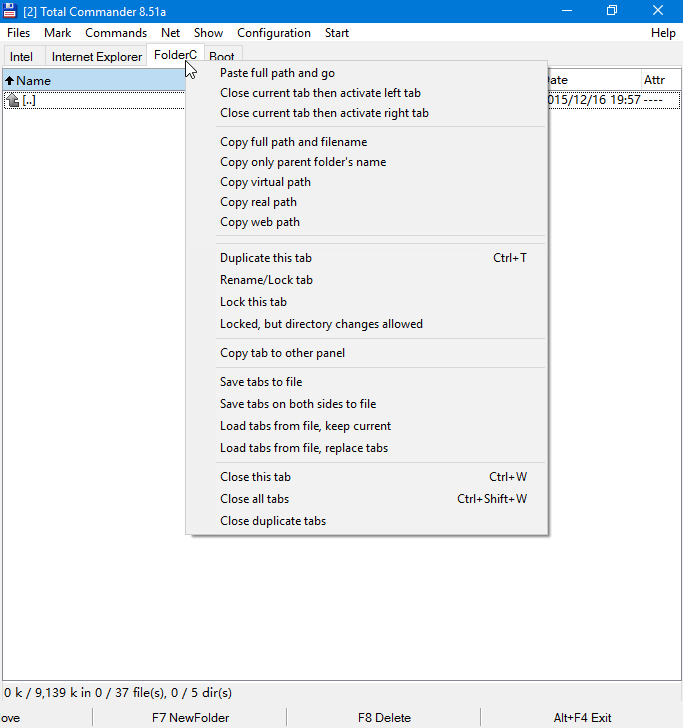
Task: Click the Name column header
Action: tap(94, 80)
